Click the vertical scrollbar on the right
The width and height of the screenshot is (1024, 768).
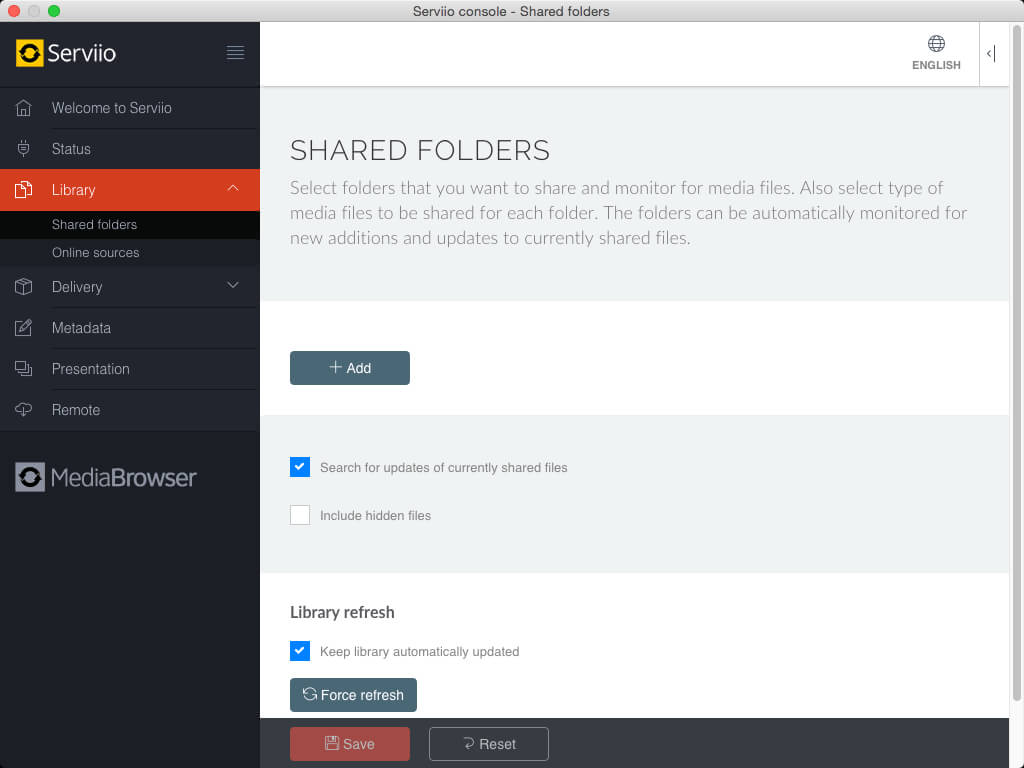(x=1017, y=370)
